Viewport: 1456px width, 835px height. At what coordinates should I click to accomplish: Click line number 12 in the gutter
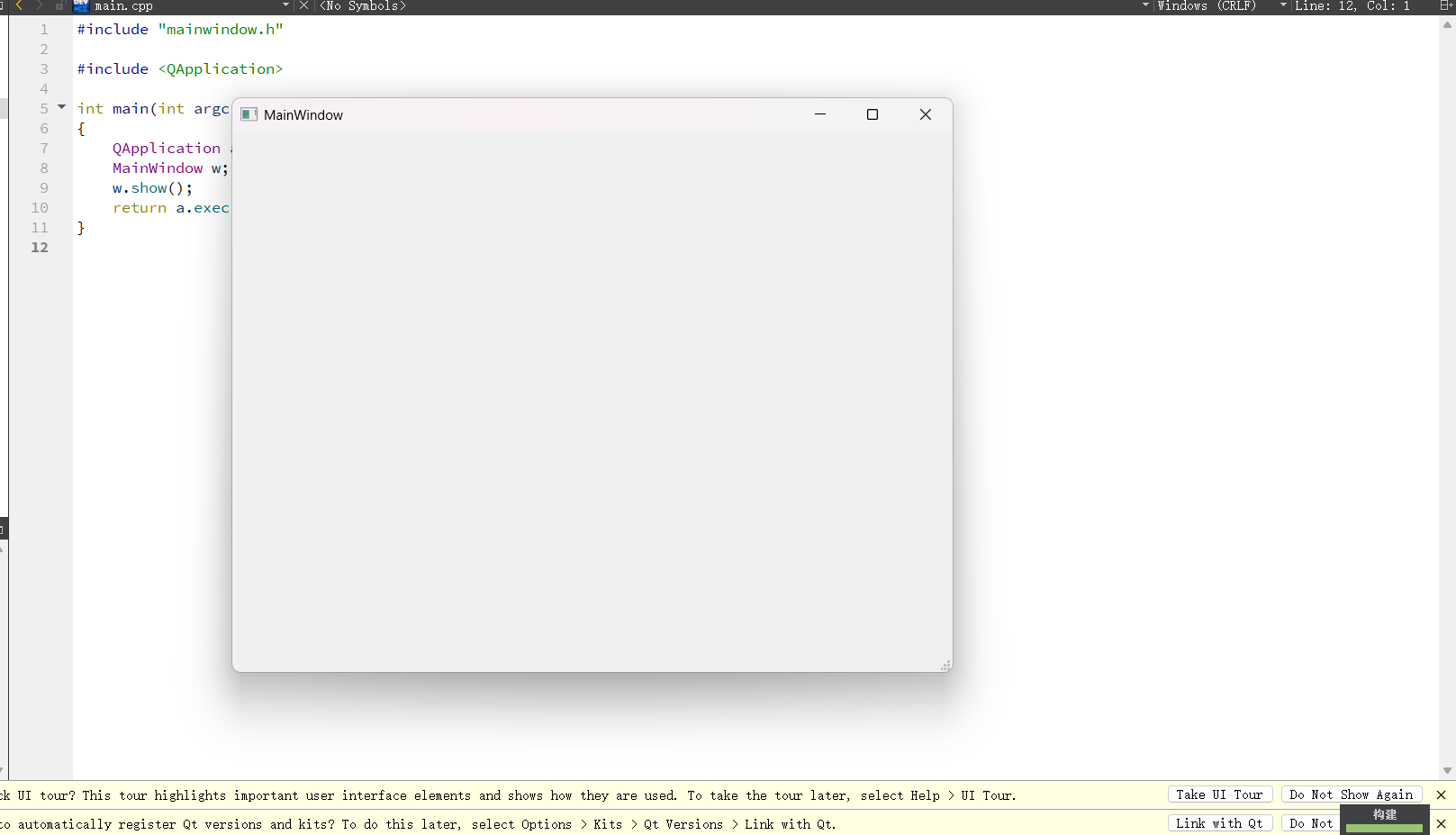click(x=40, y=248)
